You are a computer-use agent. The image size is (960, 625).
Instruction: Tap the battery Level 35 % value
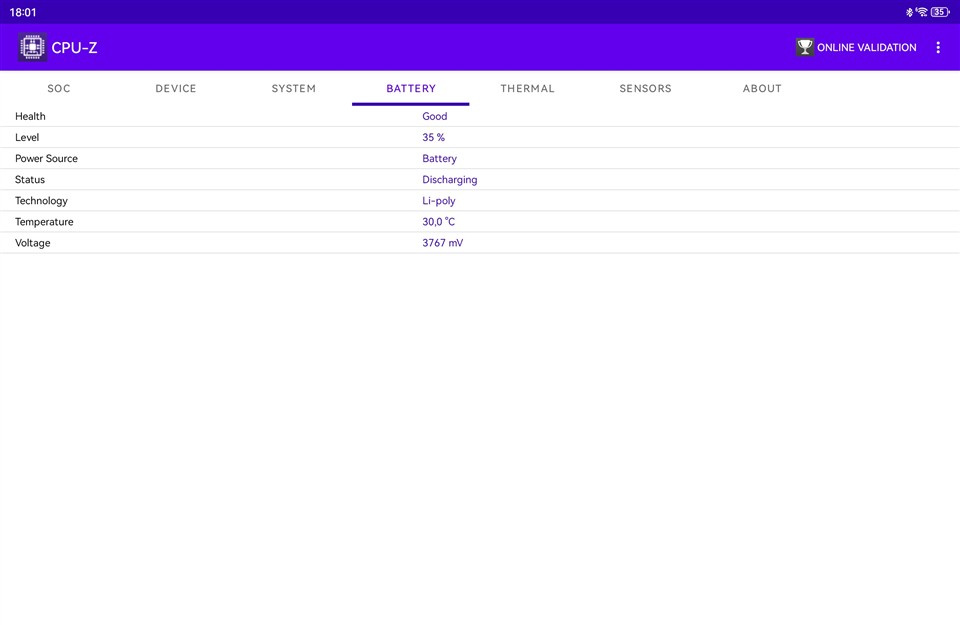(433, 137)
